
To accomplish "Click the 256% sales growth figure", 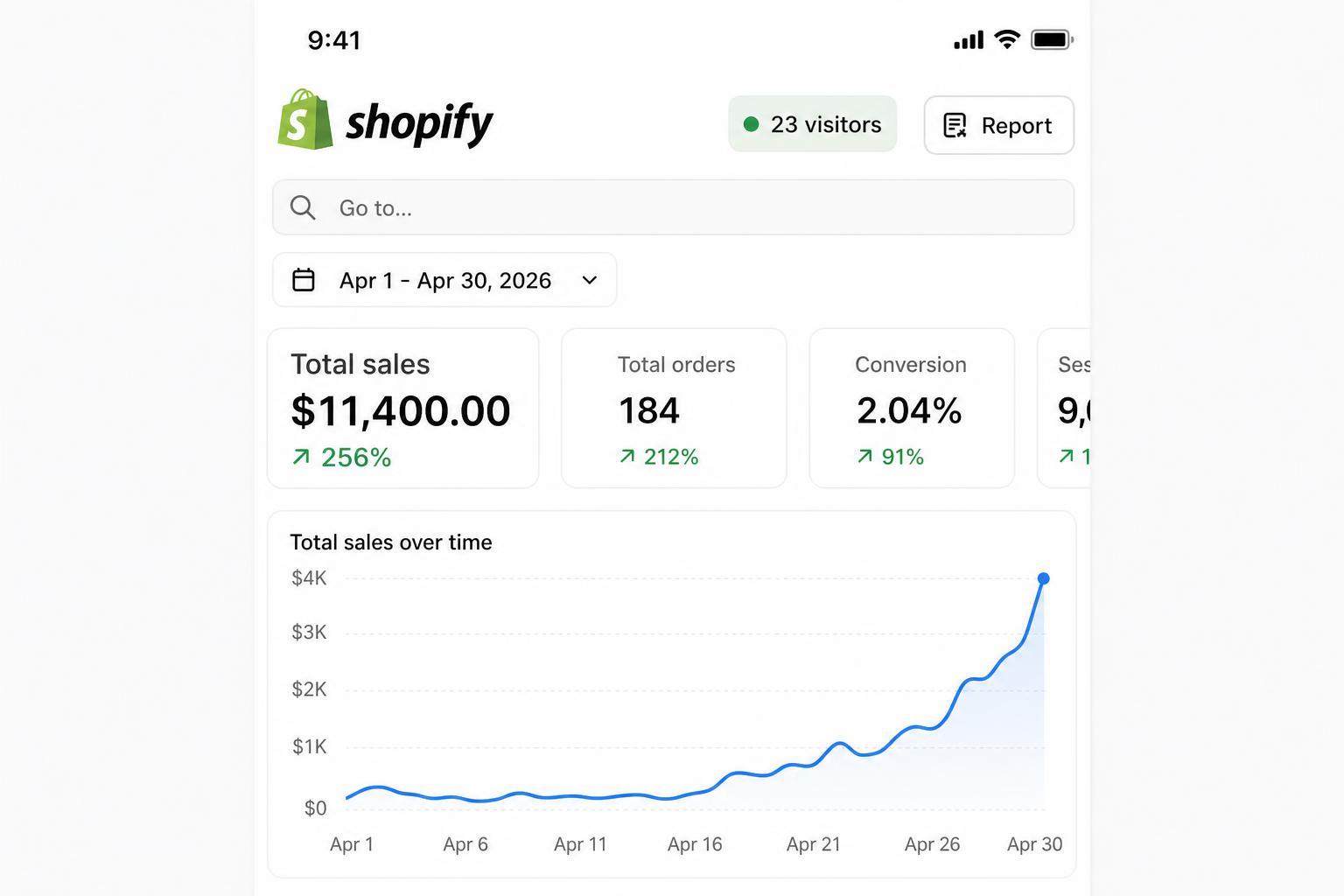I will pyautogui.click(x=356, y=458).
